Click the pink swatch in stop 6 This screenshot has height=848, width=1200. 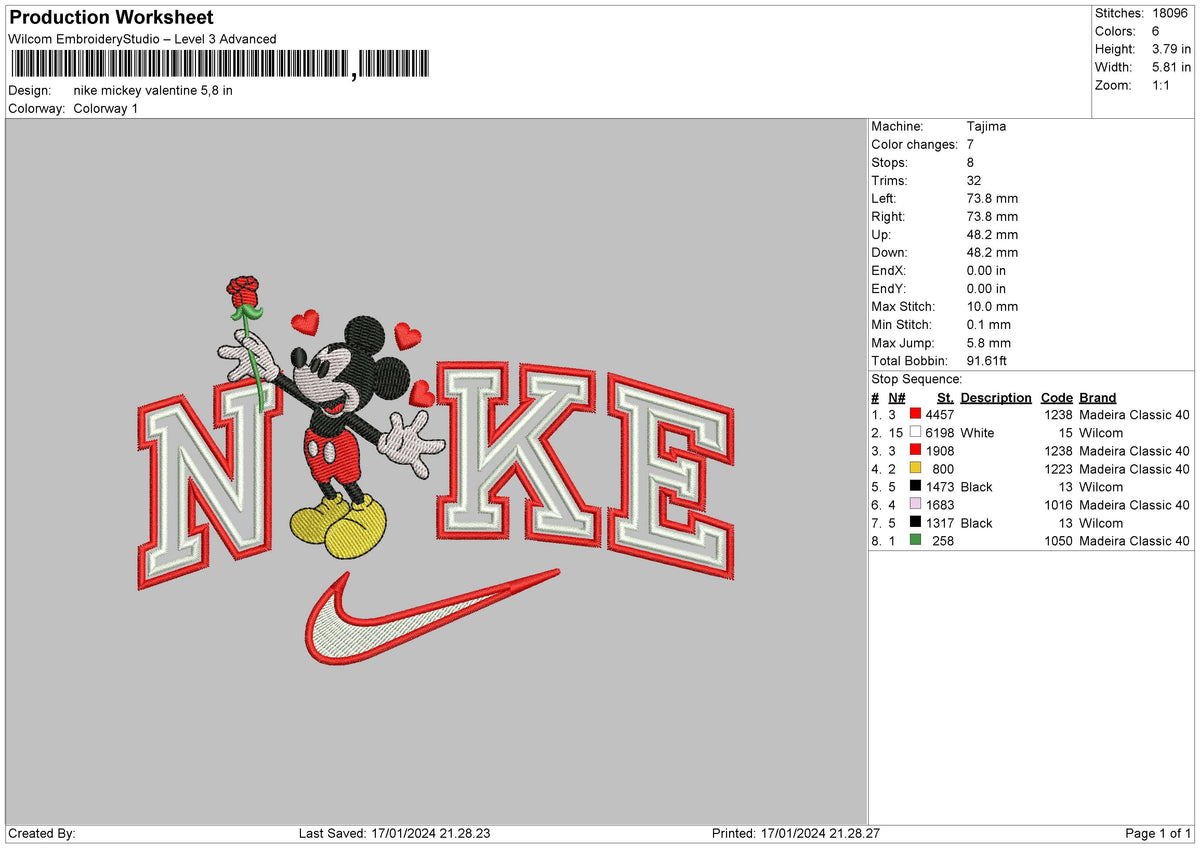pos(915,505)
